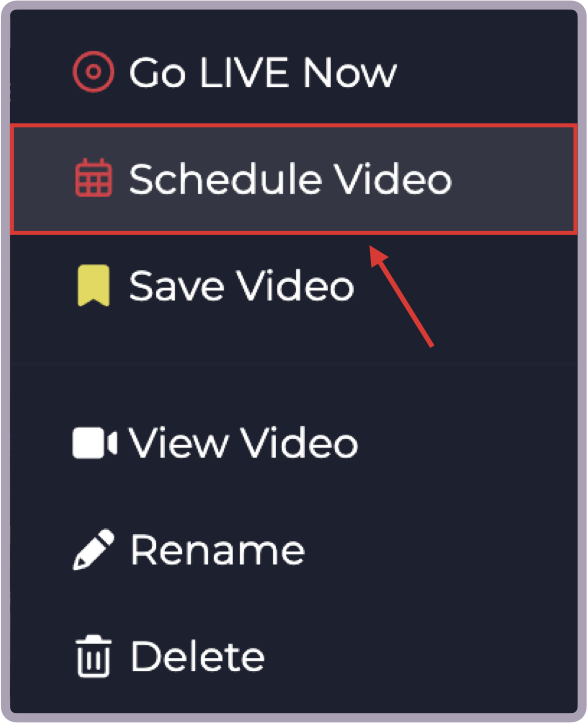Click the red calendar Schedule icon
The width and height of the screenshot is (587, 723).
[x=94, y=178]
